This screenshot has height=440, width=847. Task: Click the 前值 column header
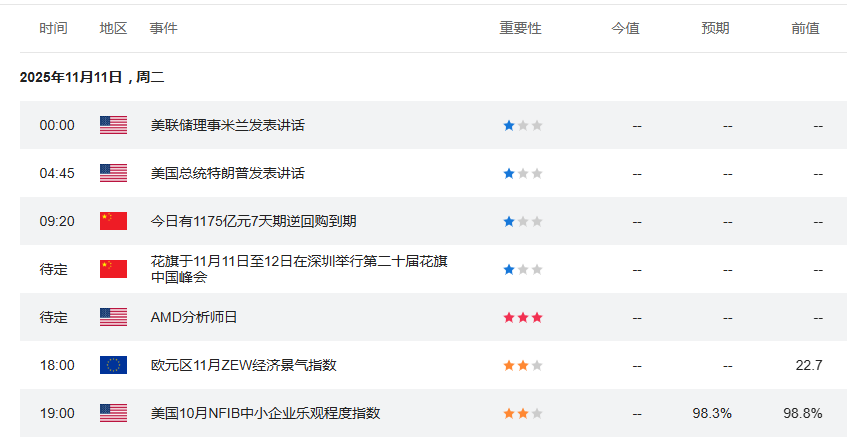pyautogui.click(x=806, y=28)
